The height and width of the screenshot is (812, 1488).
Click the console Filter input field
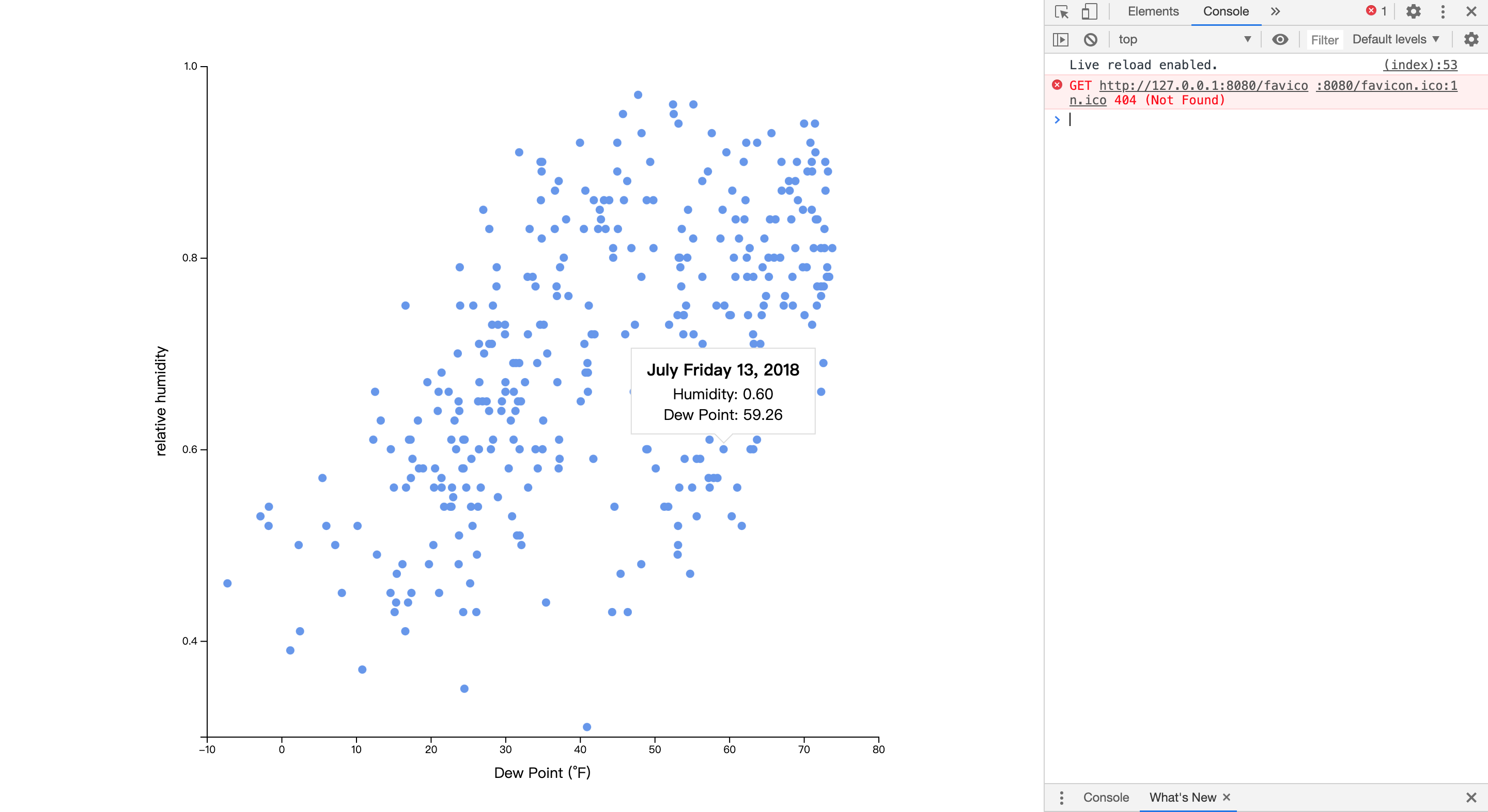pyautogui.click(x=1324, y=40)
